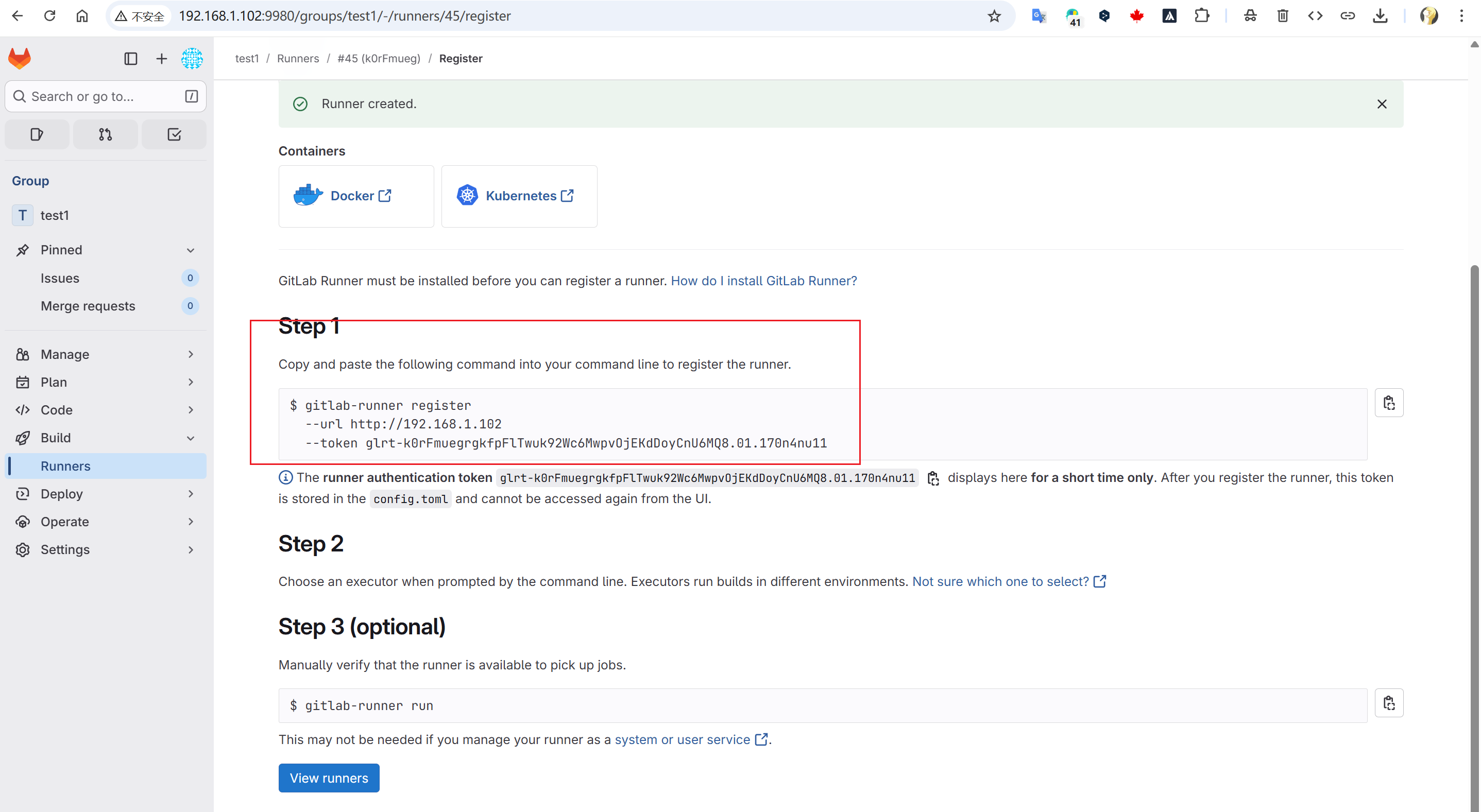Copy the runner authentication token
Screen dimensions: 1481x812
[x=933, y=478]
